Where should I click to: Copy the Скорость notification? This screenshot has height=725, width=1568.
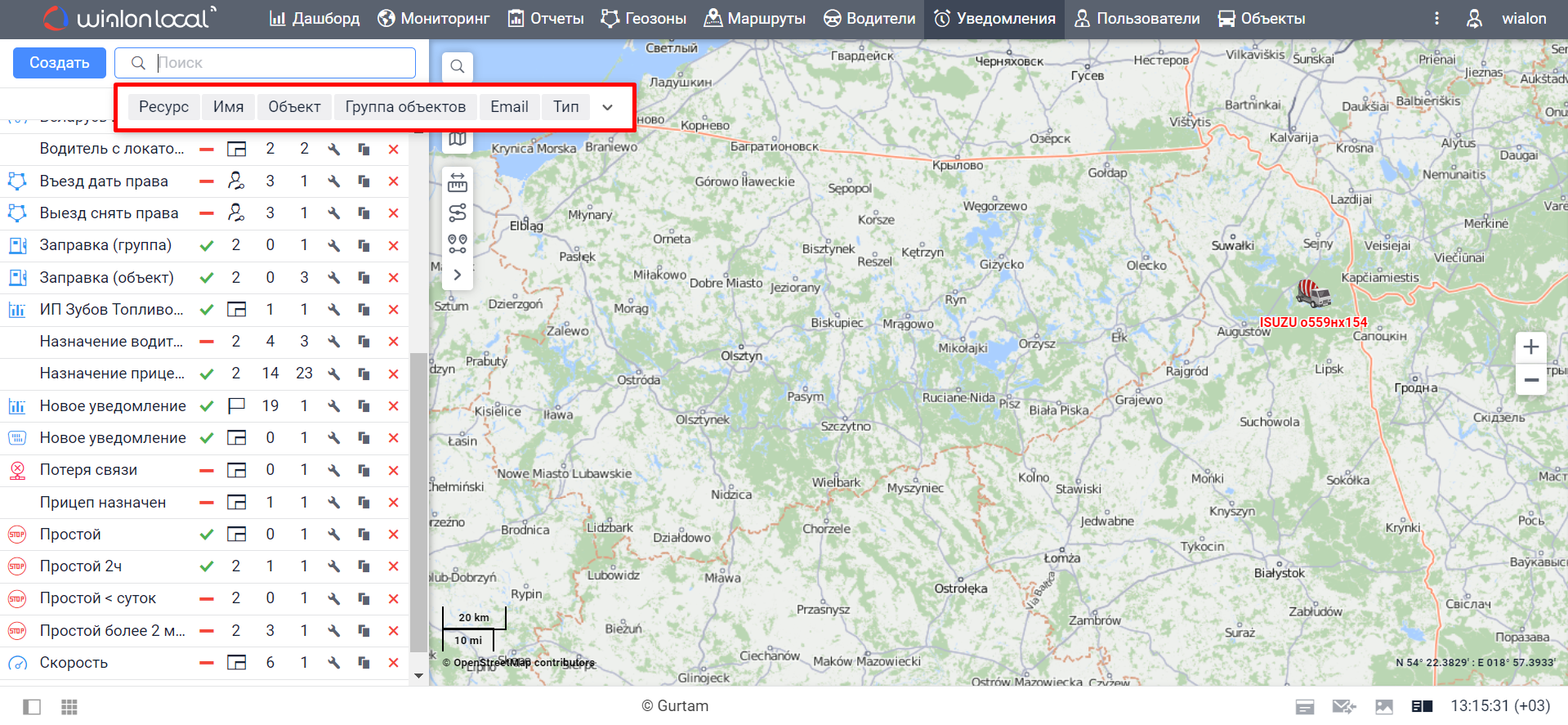364,663
